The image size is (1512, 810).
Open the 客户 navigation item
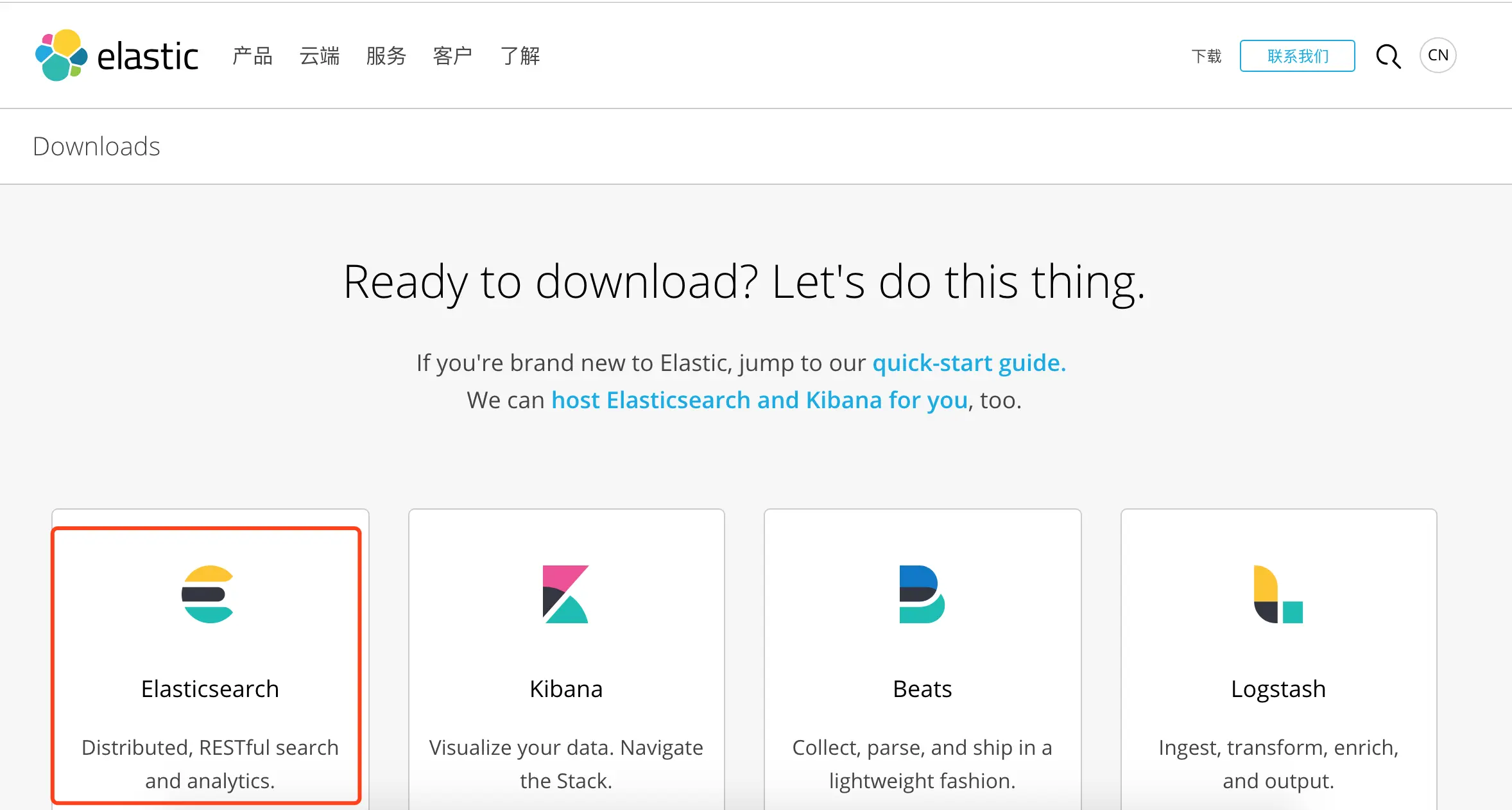[452, 56]
